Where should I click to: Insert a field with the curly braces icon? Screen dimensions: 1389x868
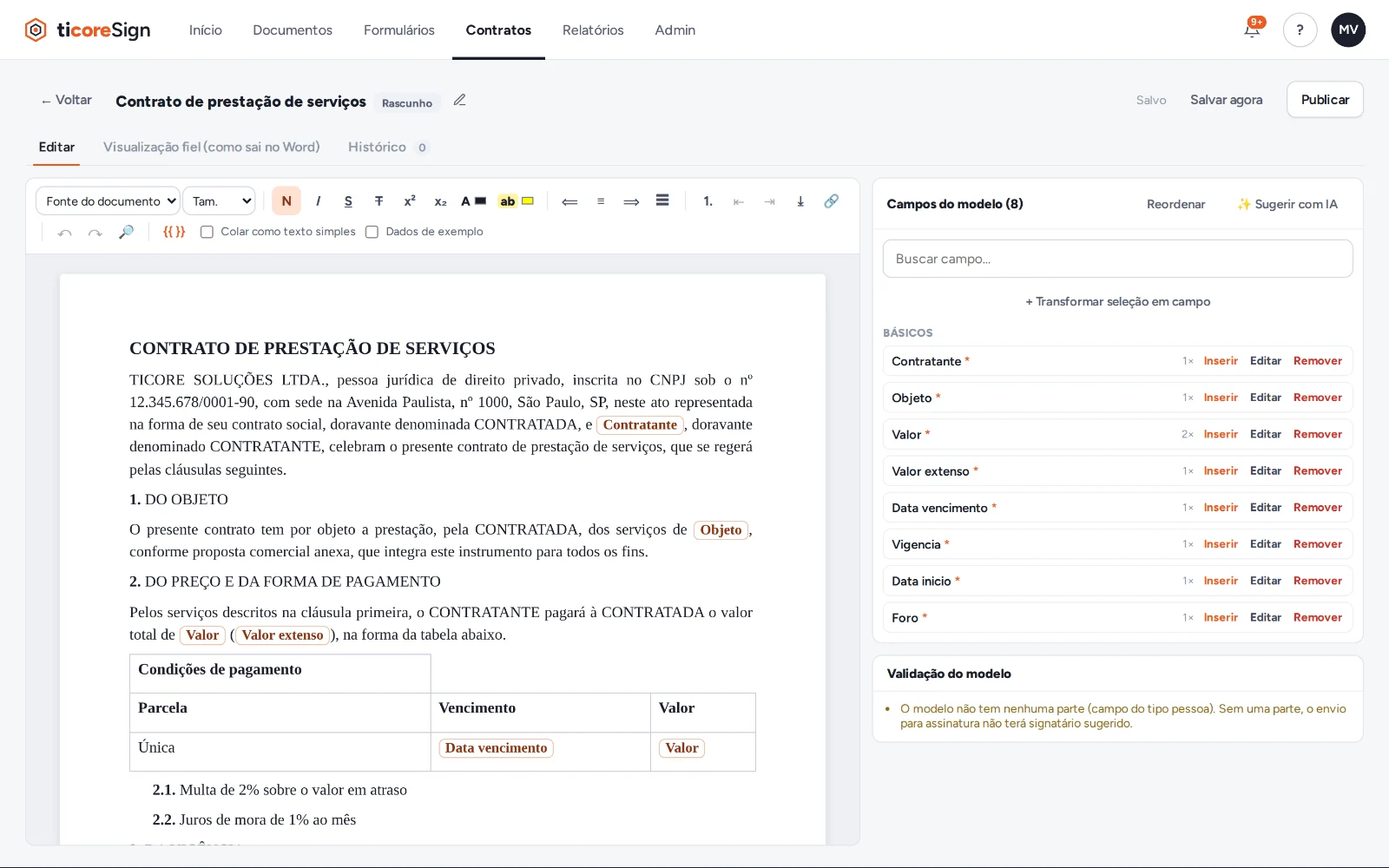tap(174, 232)
